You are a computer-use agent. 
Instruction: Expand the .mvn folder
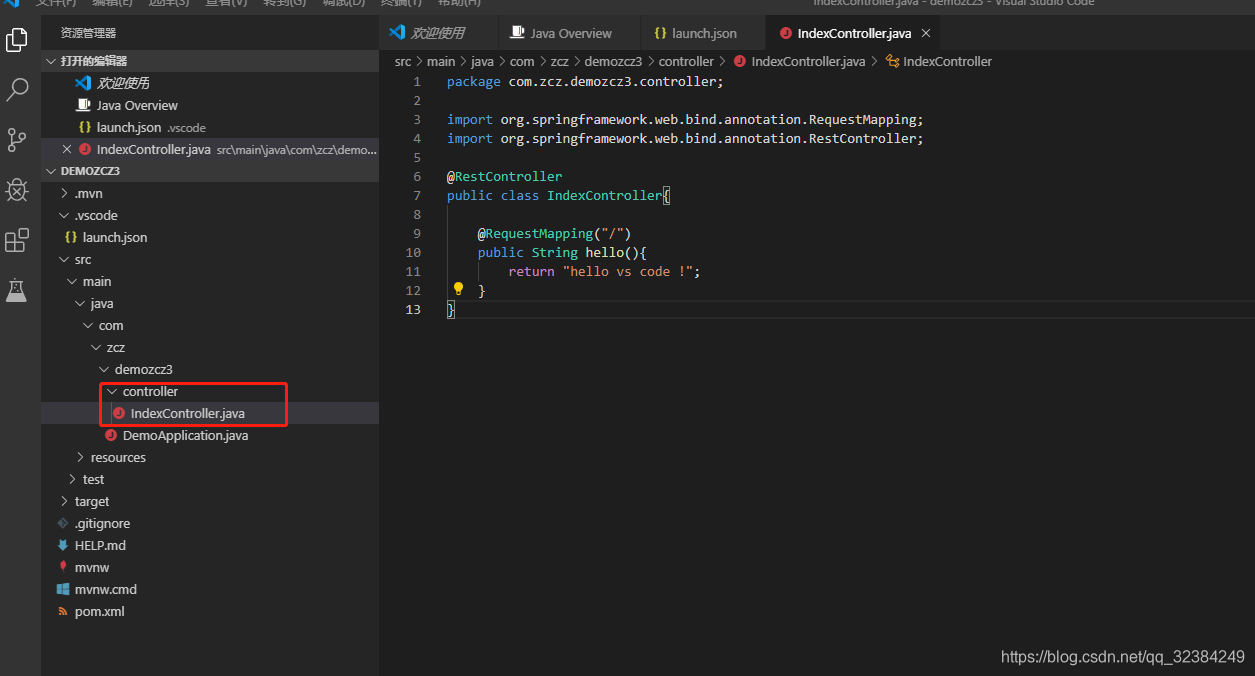pos(210,193)
